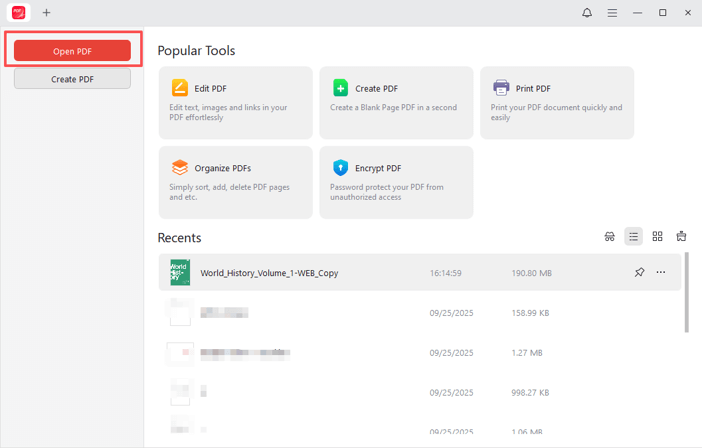This screenshot has height=448, width=702.
Task: Switch recents to list view
Action: point(633,237)
